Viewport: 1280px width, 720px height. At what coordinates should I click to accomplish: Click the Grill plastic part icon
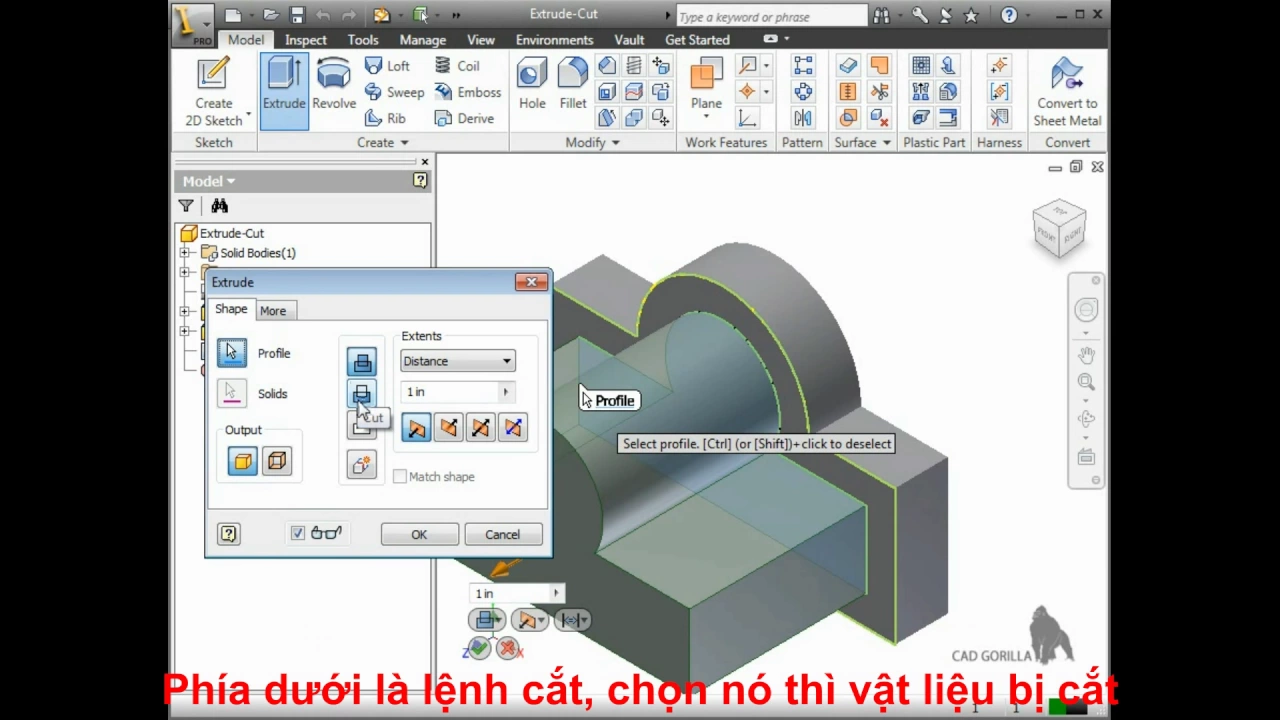coord(921,66)
